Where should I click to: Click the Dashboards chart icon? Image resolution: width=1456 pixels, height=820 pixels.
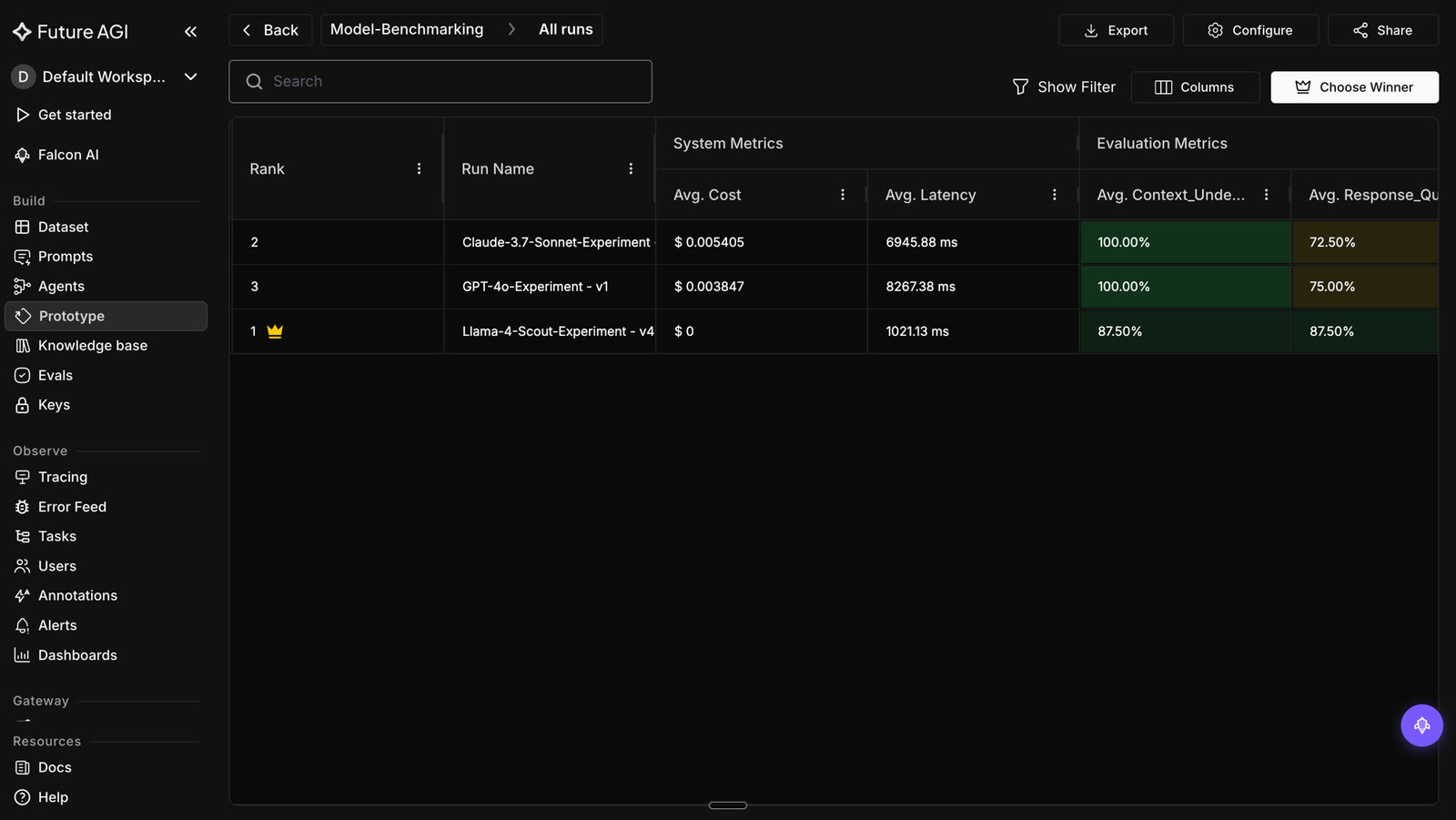(x=23, y=655)
